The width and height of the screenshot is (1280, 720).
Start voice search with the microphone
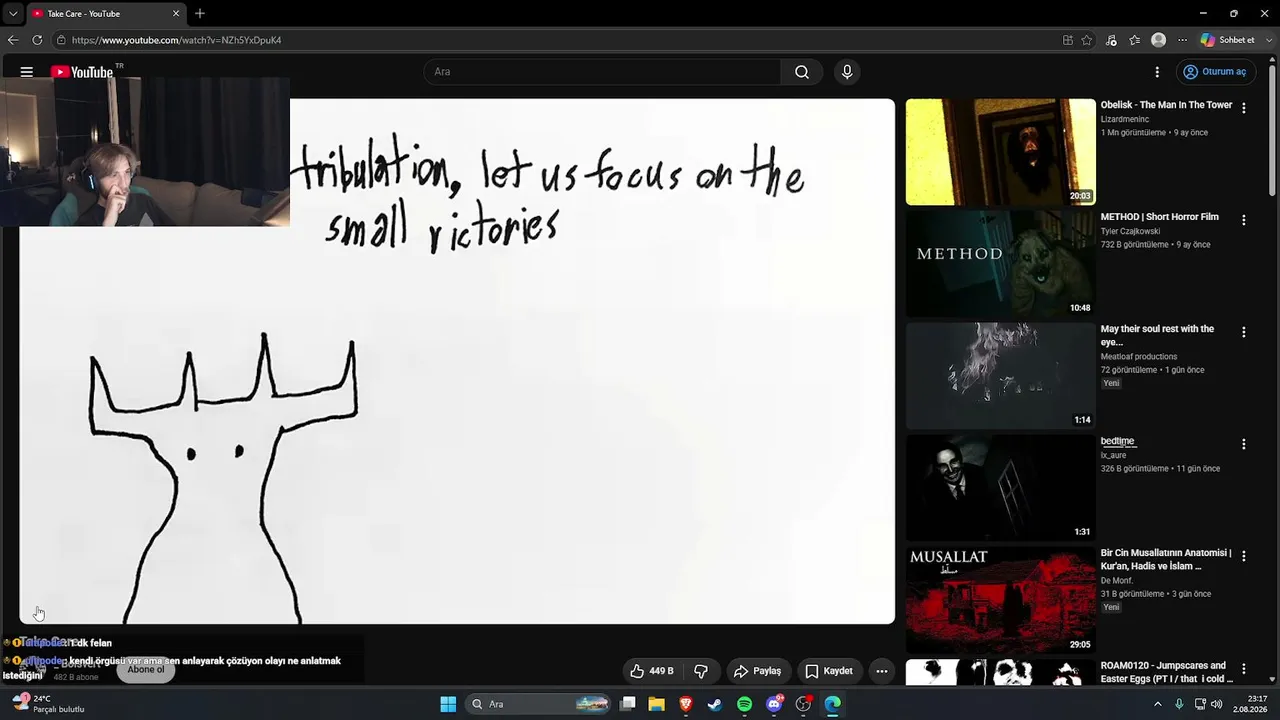pos(847,72)
